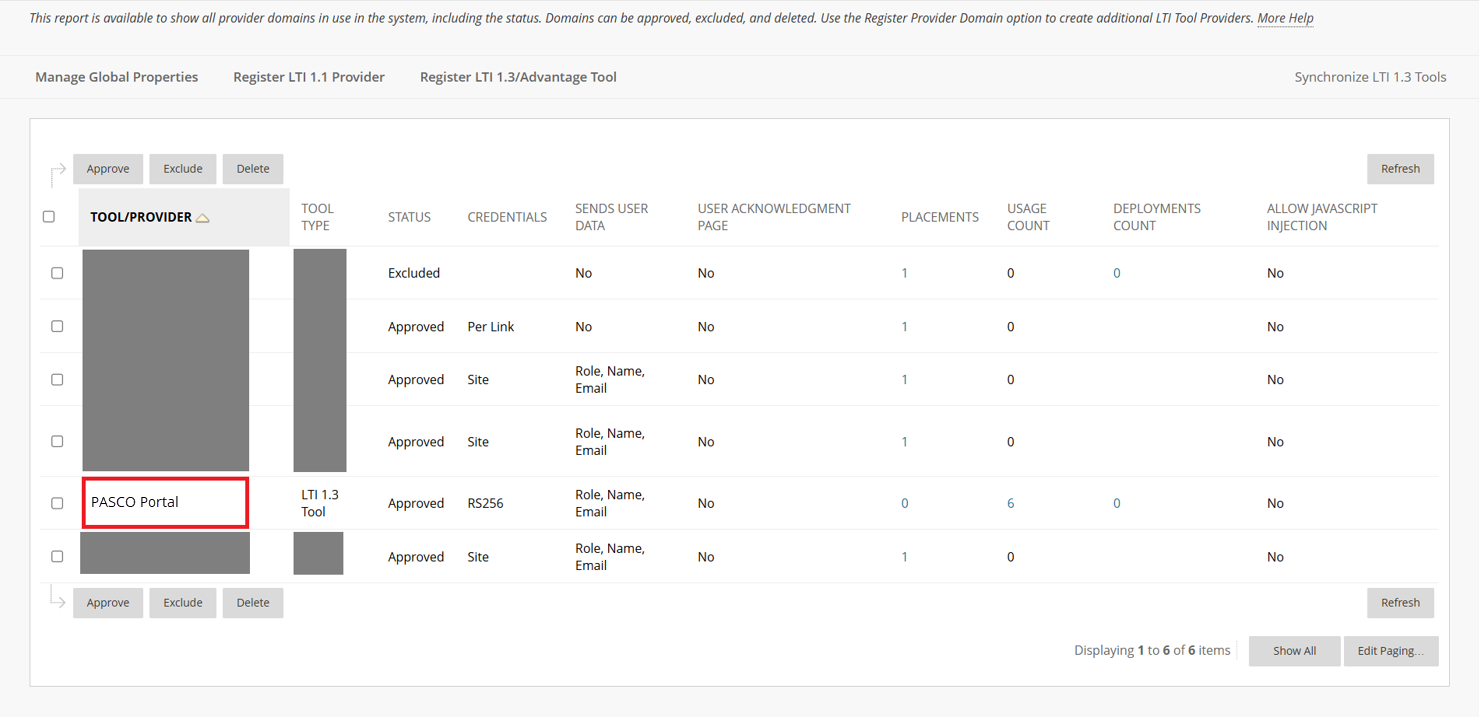Screen dimensions: 1479x717
Task: Click the bottom Refresh button
Action: [1400, 603]
